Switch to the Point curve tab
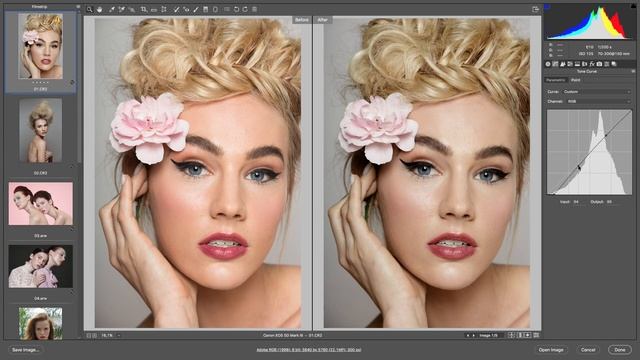The width and height of the screenshot is (640, 360). pyautogui.click(x=576, y=80)
